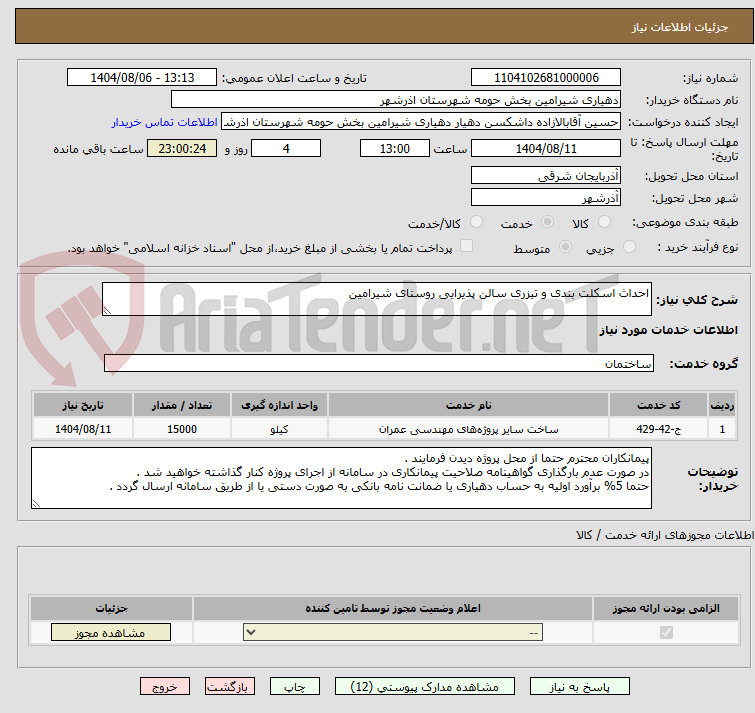Choose the 'متوسط' purchase type
Image resolution: width=755 pixels, height=713 pixels.
coord(566,247)
